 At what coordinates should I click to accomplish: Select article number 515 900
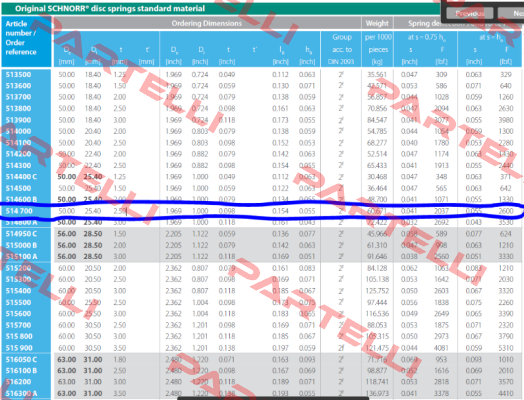click(19, 348)
